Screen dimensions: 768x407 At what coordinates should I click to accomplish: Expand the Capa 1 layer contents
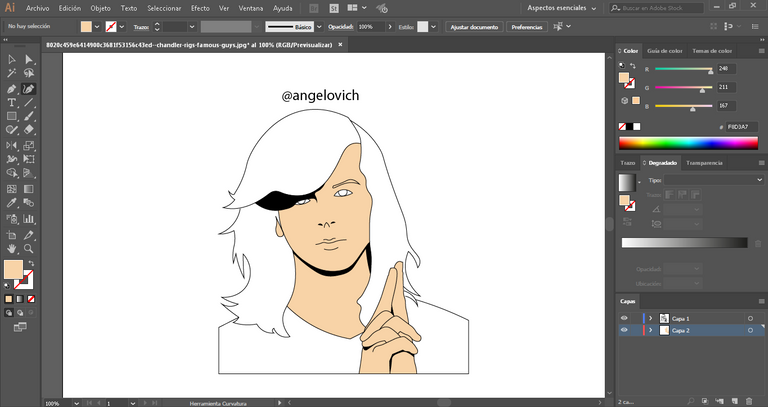(651, 318)
